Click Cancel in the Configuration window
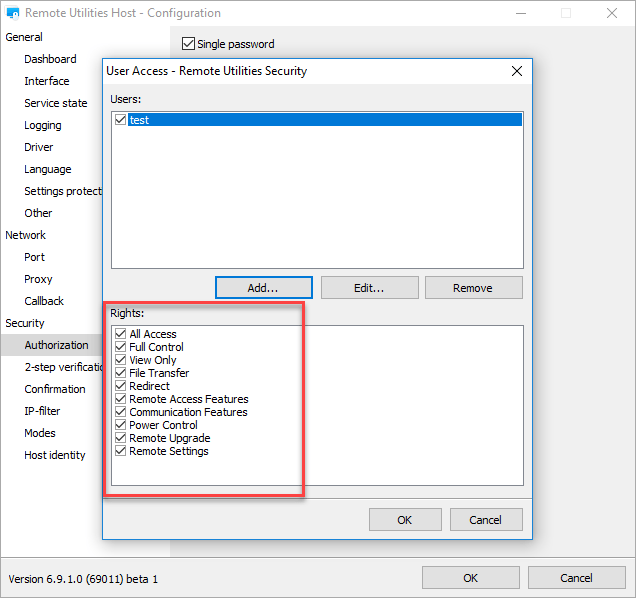 576,578
